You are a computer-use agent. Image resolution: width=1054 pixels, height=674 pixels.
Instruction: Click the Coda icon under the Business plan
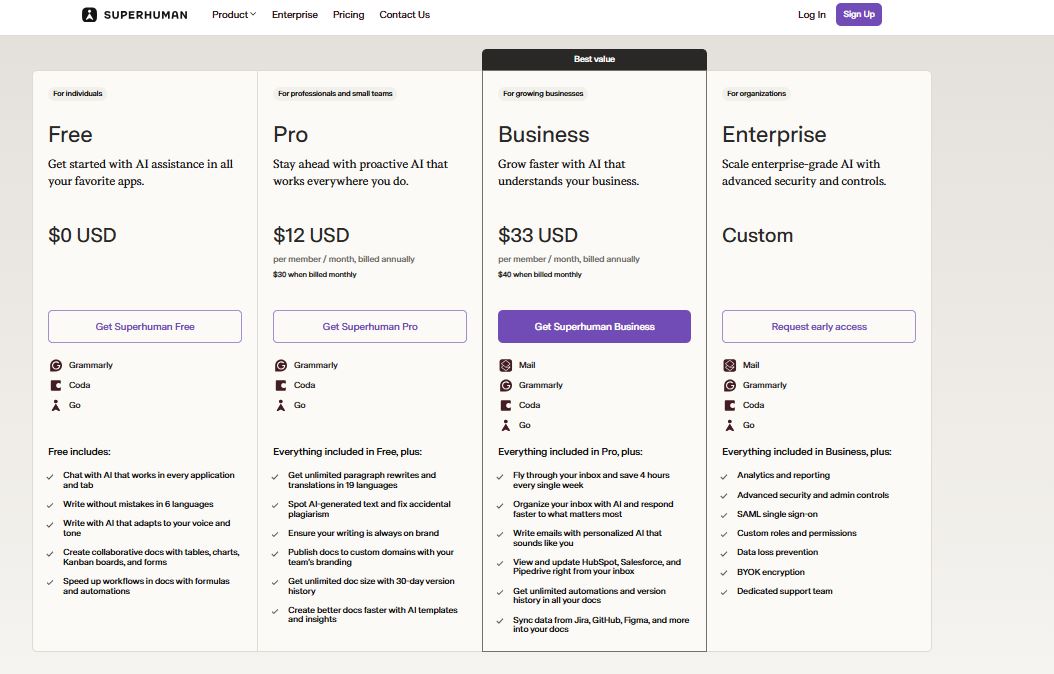coord(508,405)
